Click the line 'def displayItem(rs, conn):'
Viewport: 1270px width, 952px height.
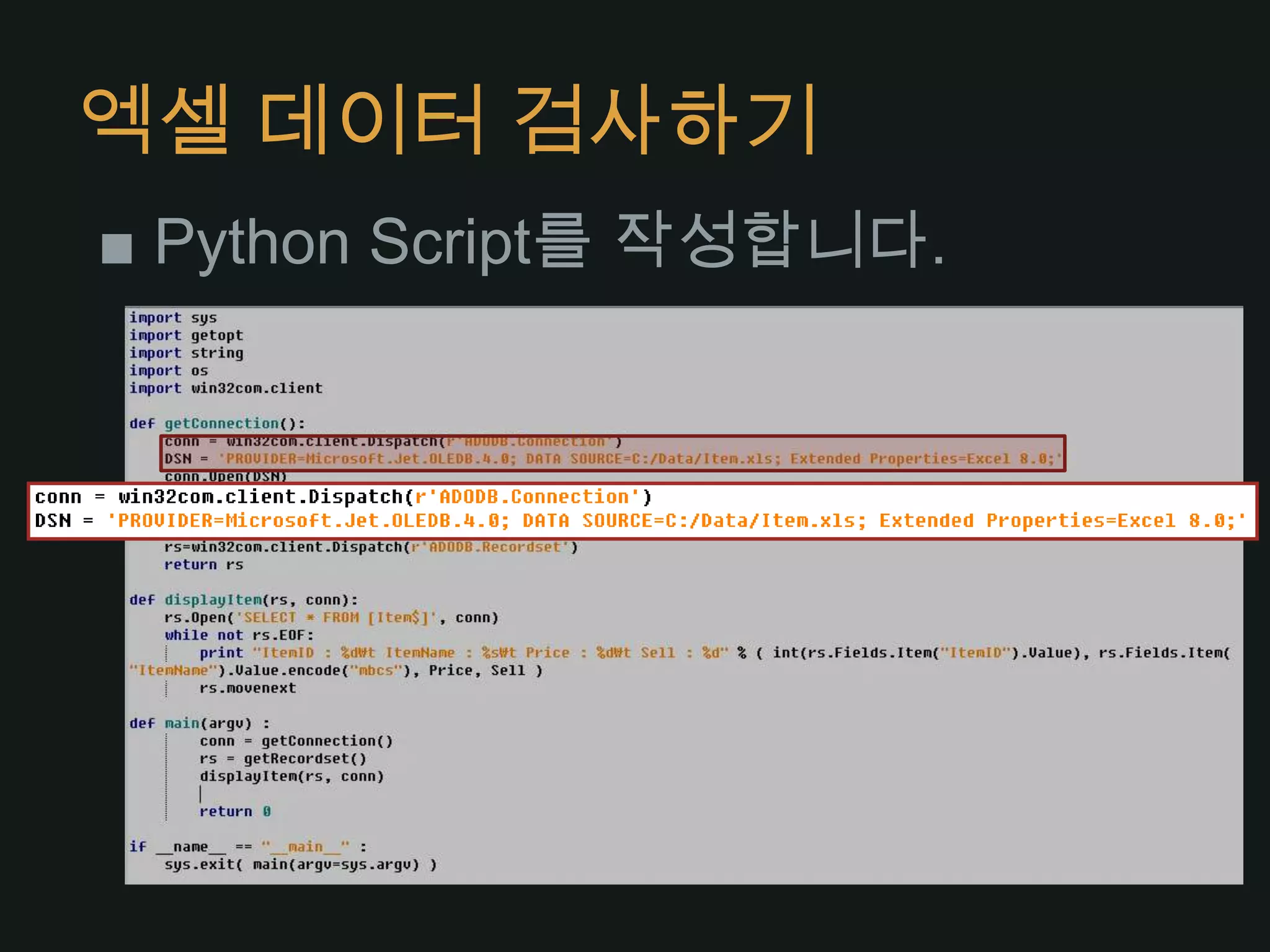(243, 600)
